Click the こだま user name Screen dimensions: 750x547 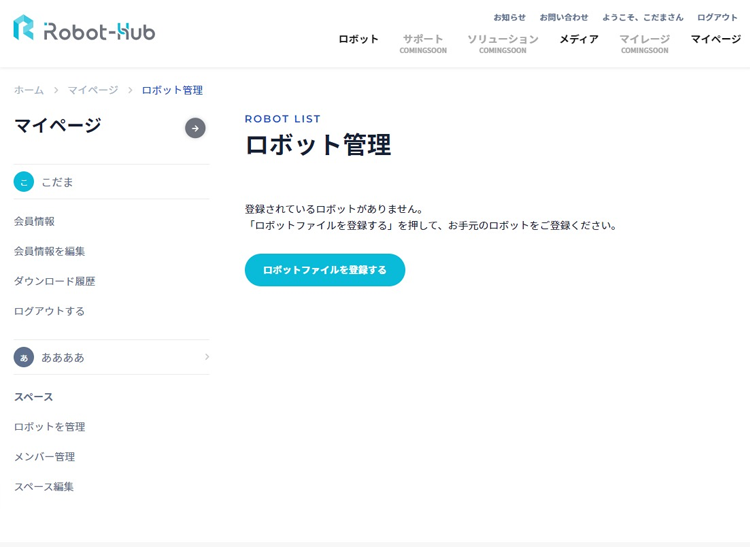coord(57,182)
